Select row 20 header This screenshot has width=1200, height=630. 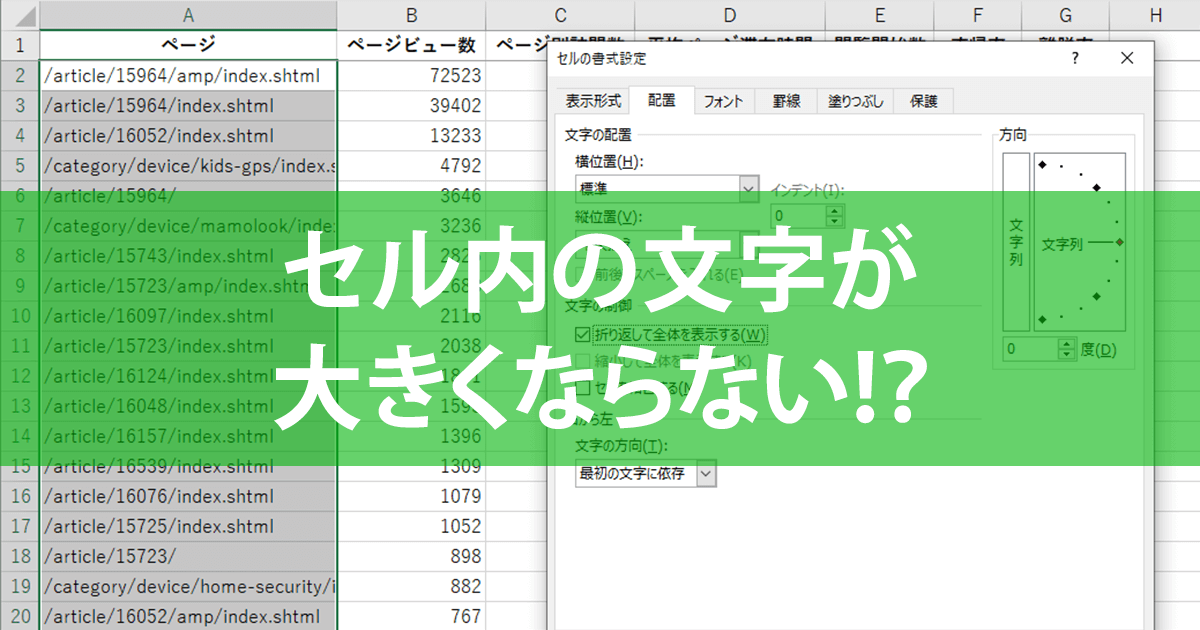click(20, 616)
